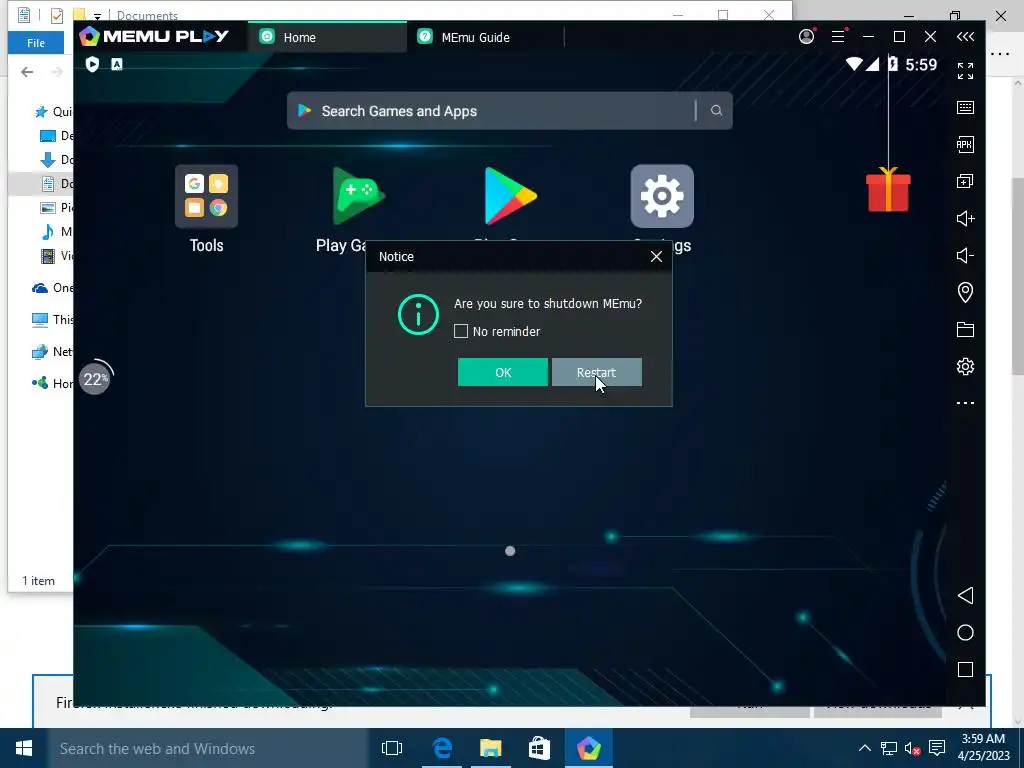Open the MEmu hamburger menu
Image resolution: width=1024 pixels, height=768 pixels.
839,37
